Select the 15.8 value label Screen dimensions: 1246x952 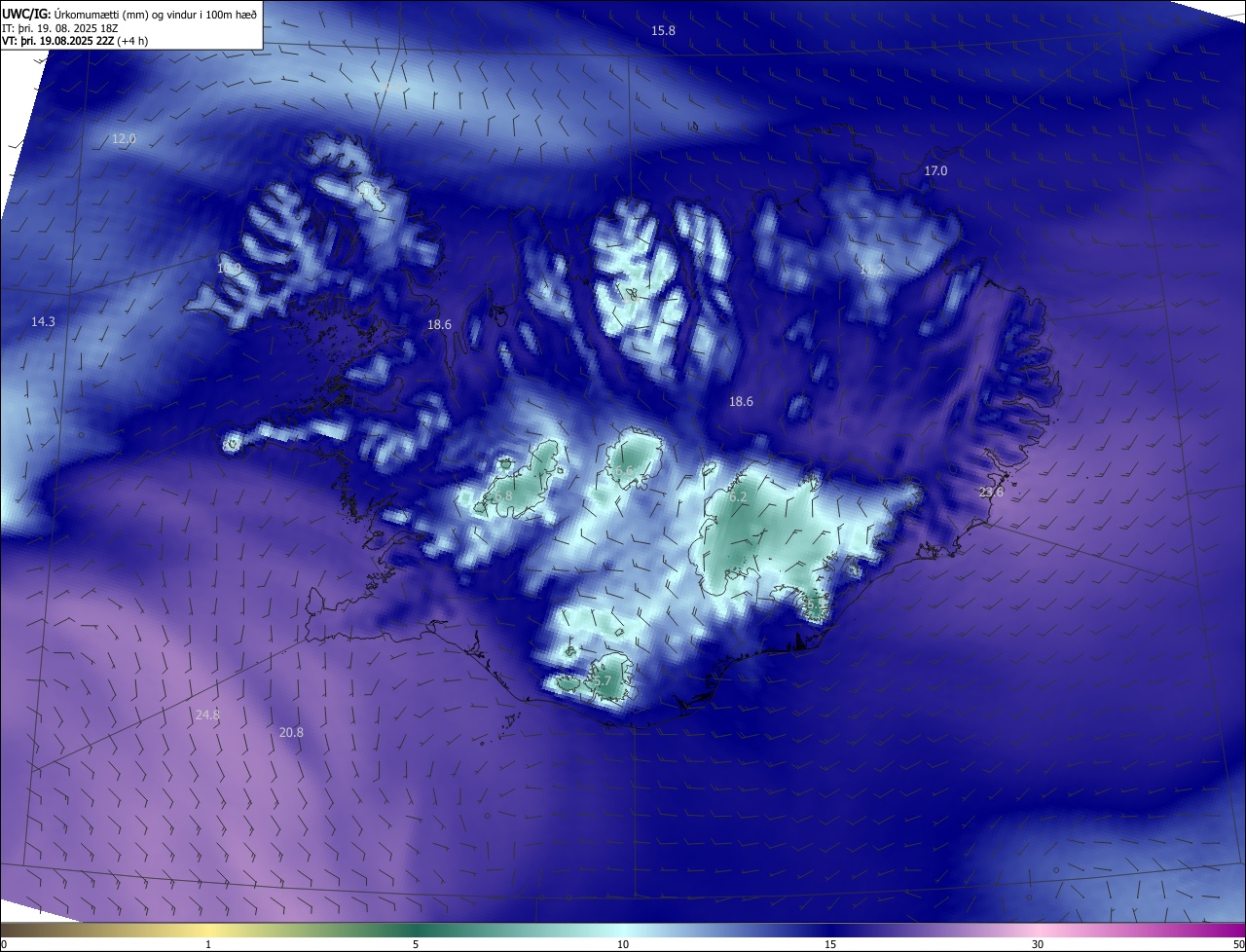663,31
